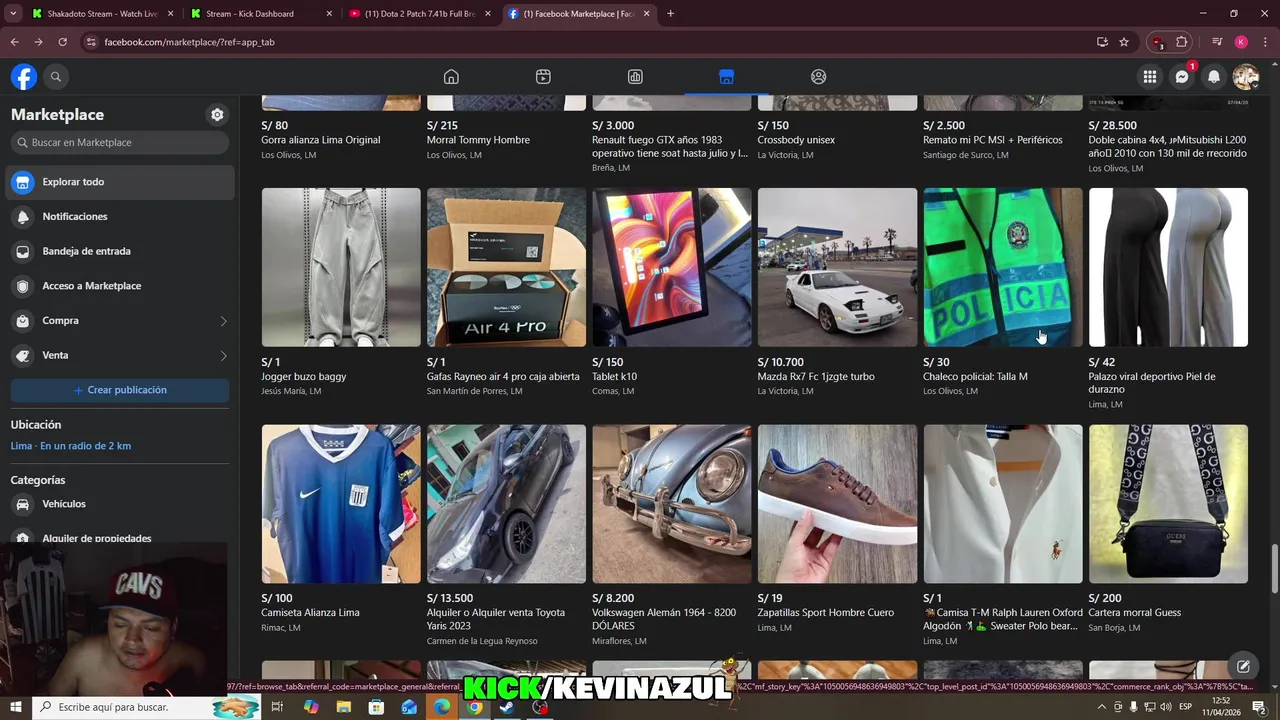Open Camisa Ralph Lauren Oxford photo
Image resolution: width=1280 pixels, height=720 pixels.
1003,504
